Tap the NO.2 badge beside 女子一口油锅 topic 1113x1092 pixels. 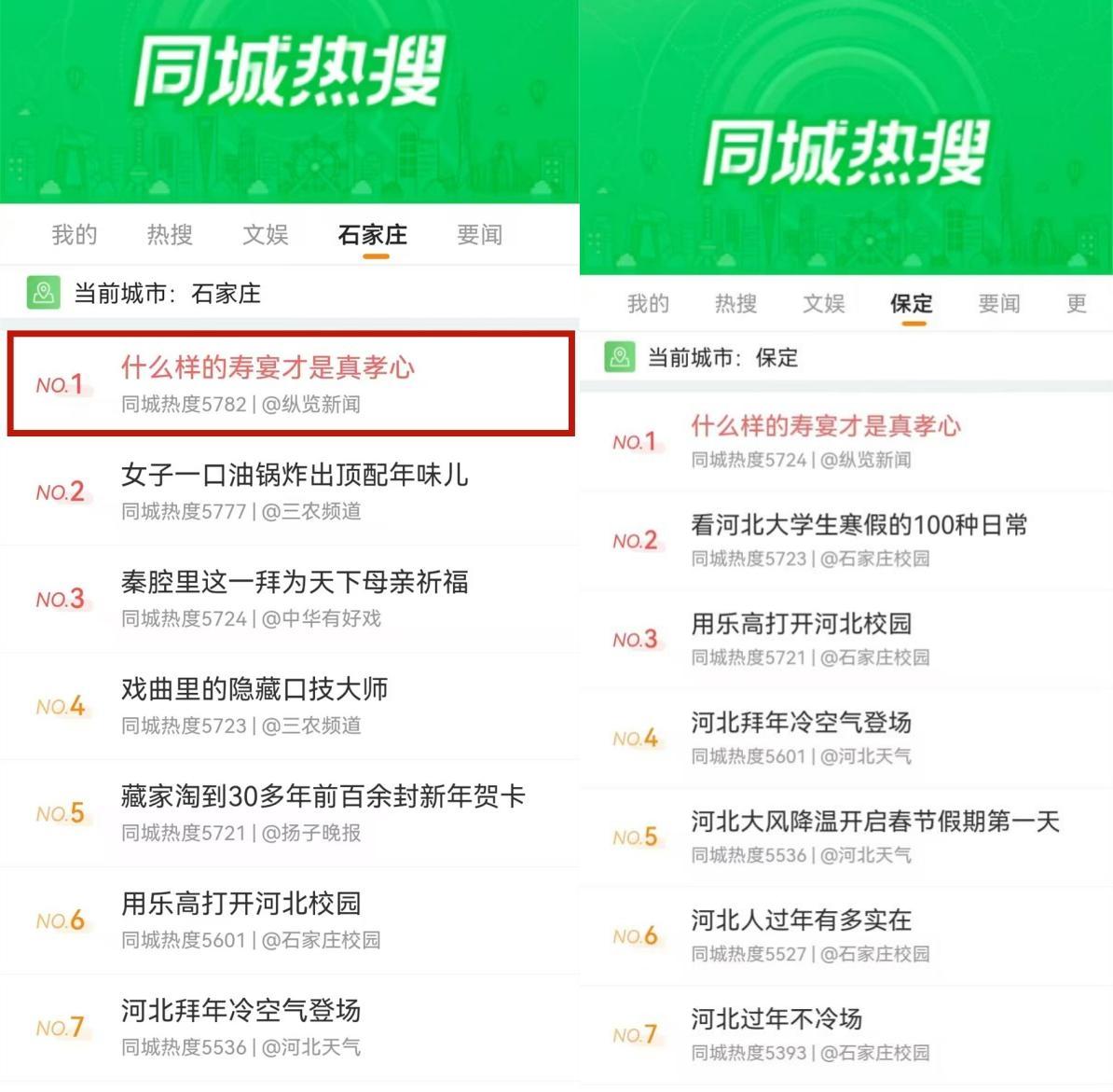[x=61, y=491]
